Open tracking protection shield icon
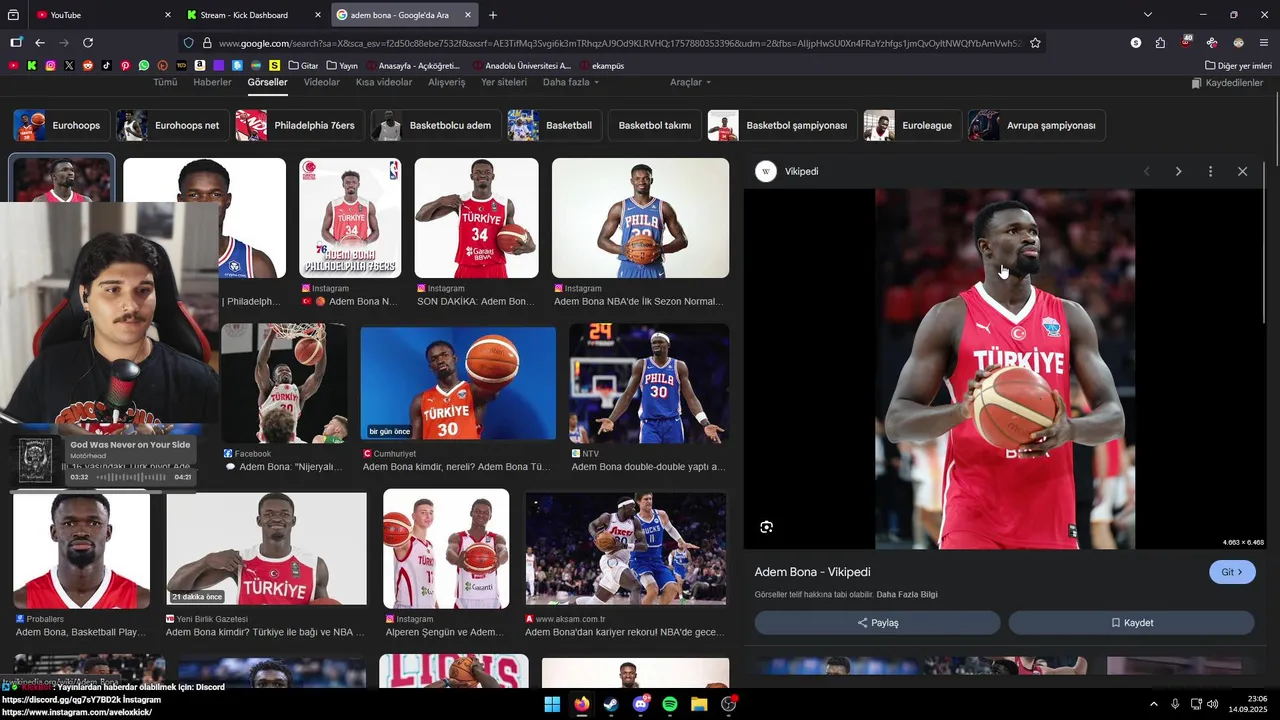 point(188,43)
